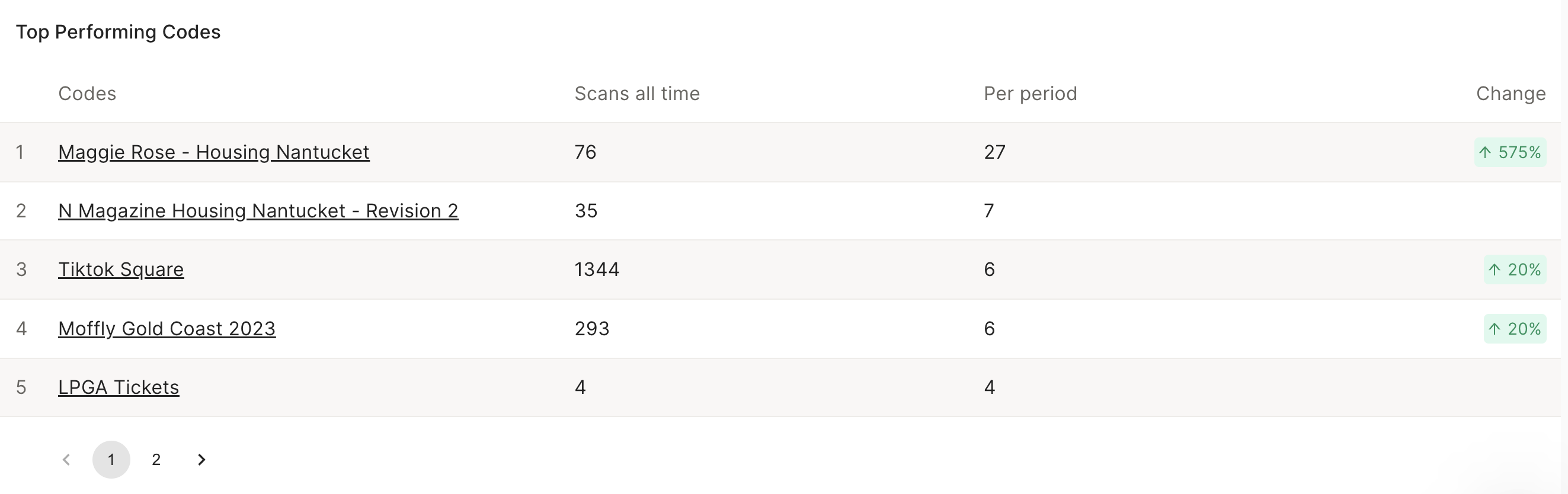Open Maggie Rose - Housing Nantucket code
1568x494 pixels.
pos(214,152)
